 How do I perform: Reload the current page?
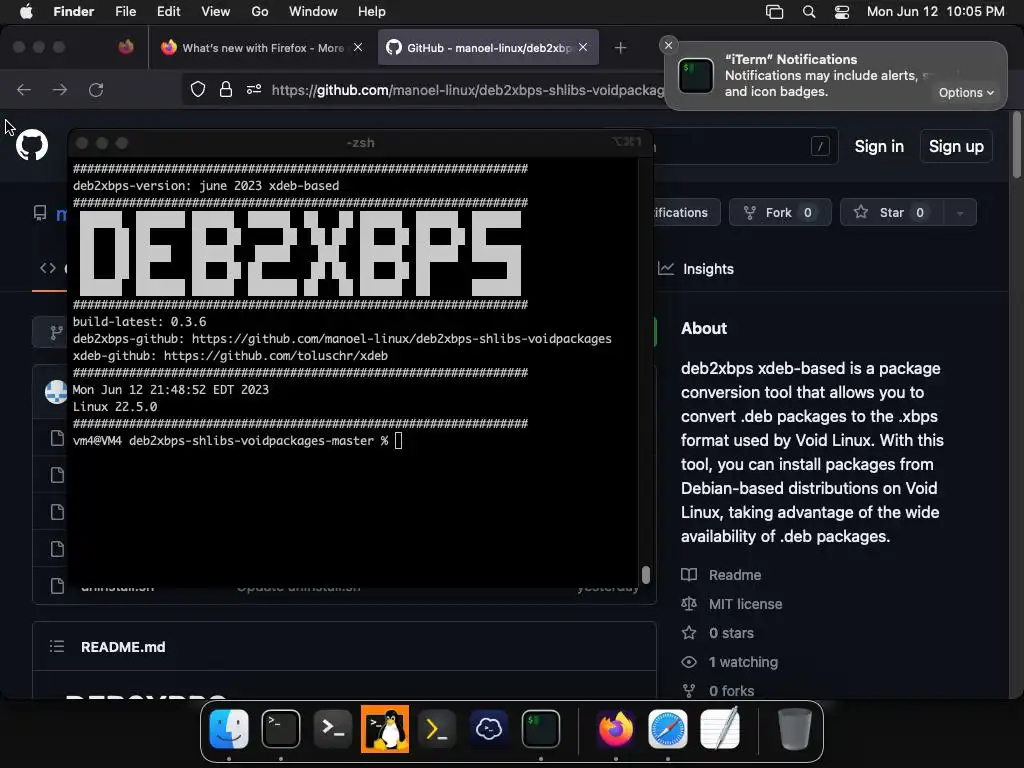pos(96,89)
